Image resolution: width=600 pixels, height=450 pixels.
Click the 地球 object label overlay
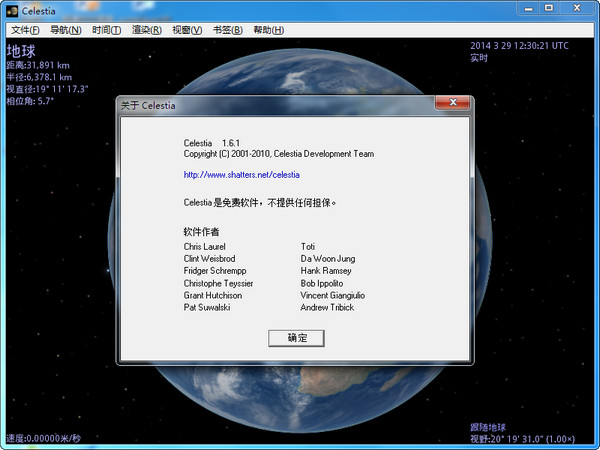(20, 50)
